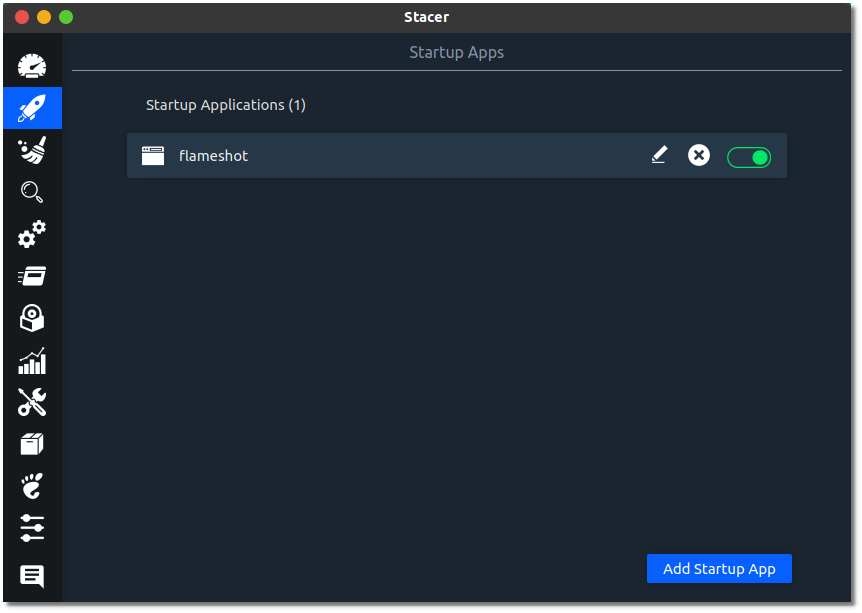Open Services via the gears icon
The image size is (862, 613).
tap(31, 234)
